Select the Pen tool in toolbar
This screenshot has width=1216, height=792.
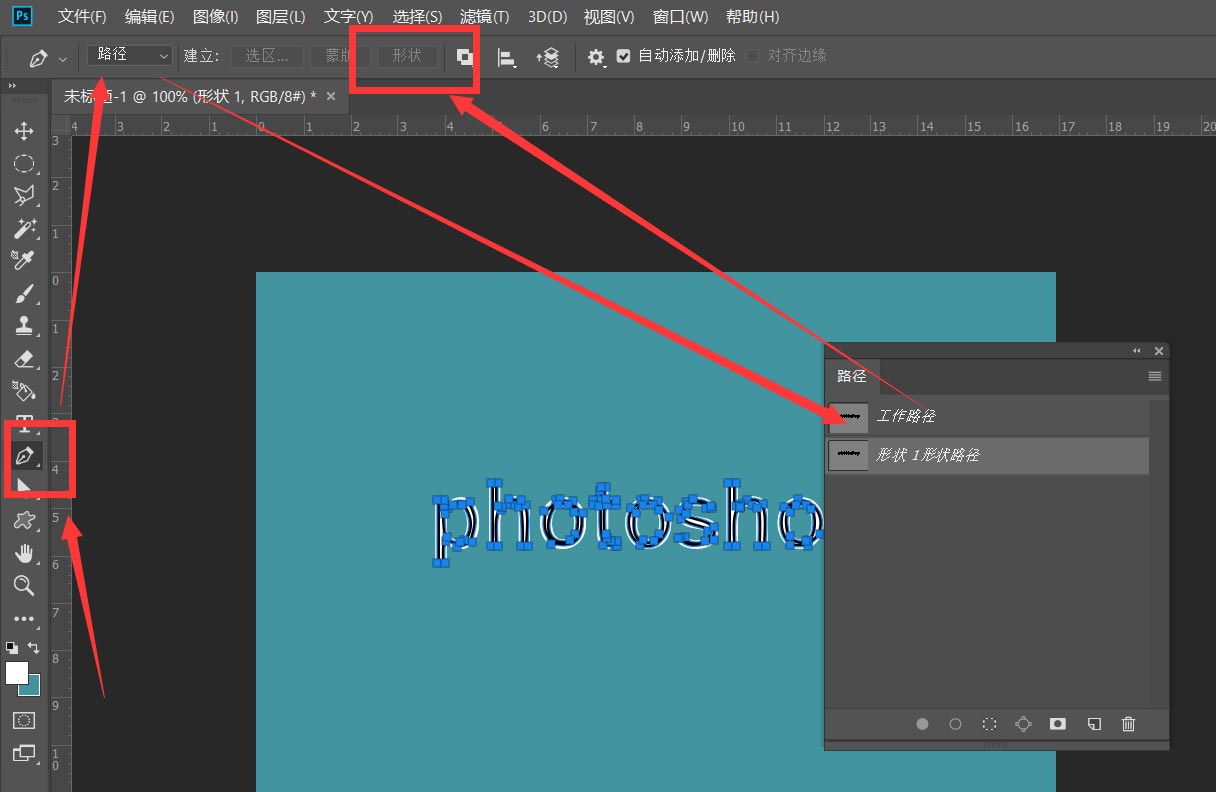click(24, 457)
